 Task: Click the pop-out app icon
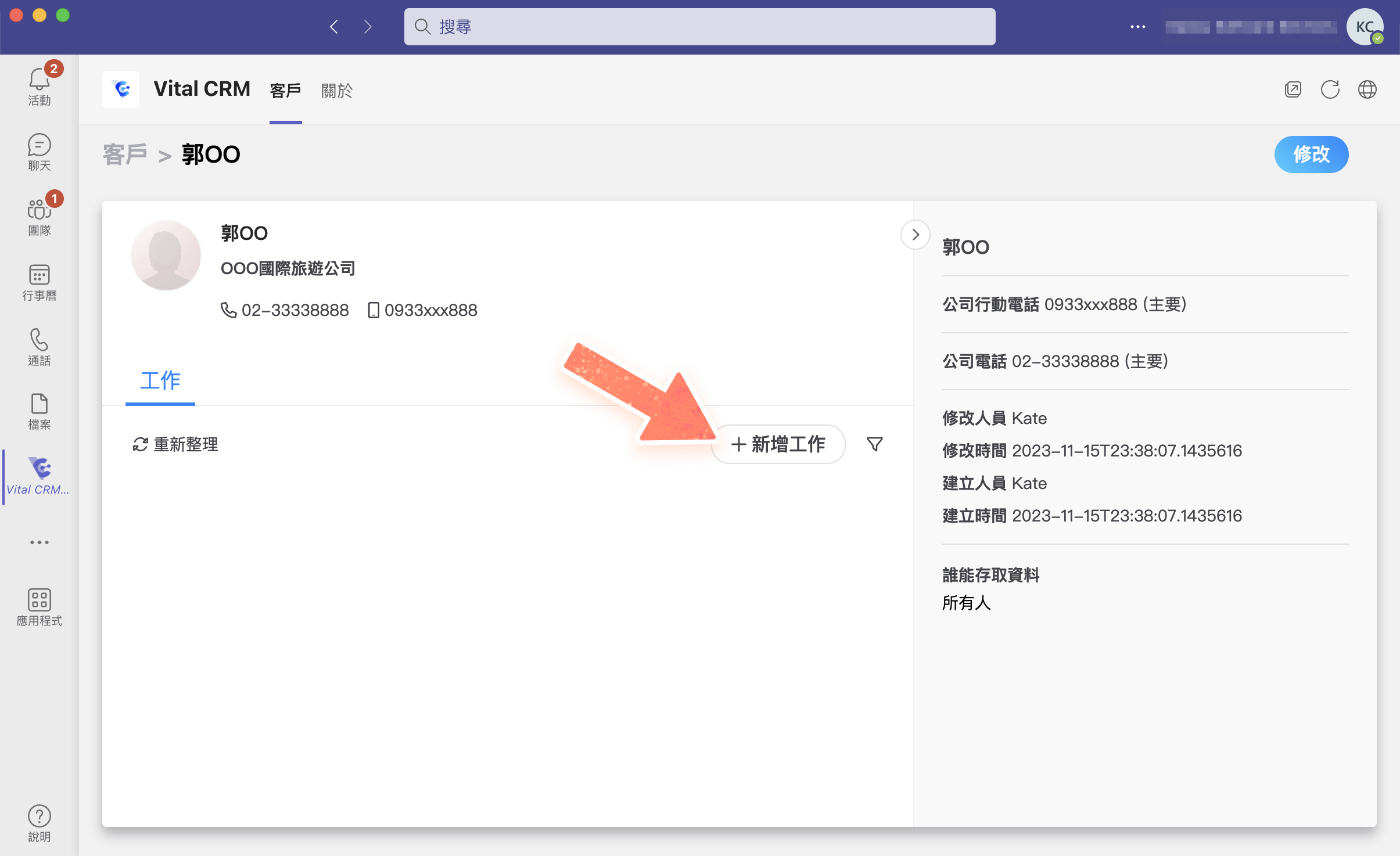(x=1293, y=89)
